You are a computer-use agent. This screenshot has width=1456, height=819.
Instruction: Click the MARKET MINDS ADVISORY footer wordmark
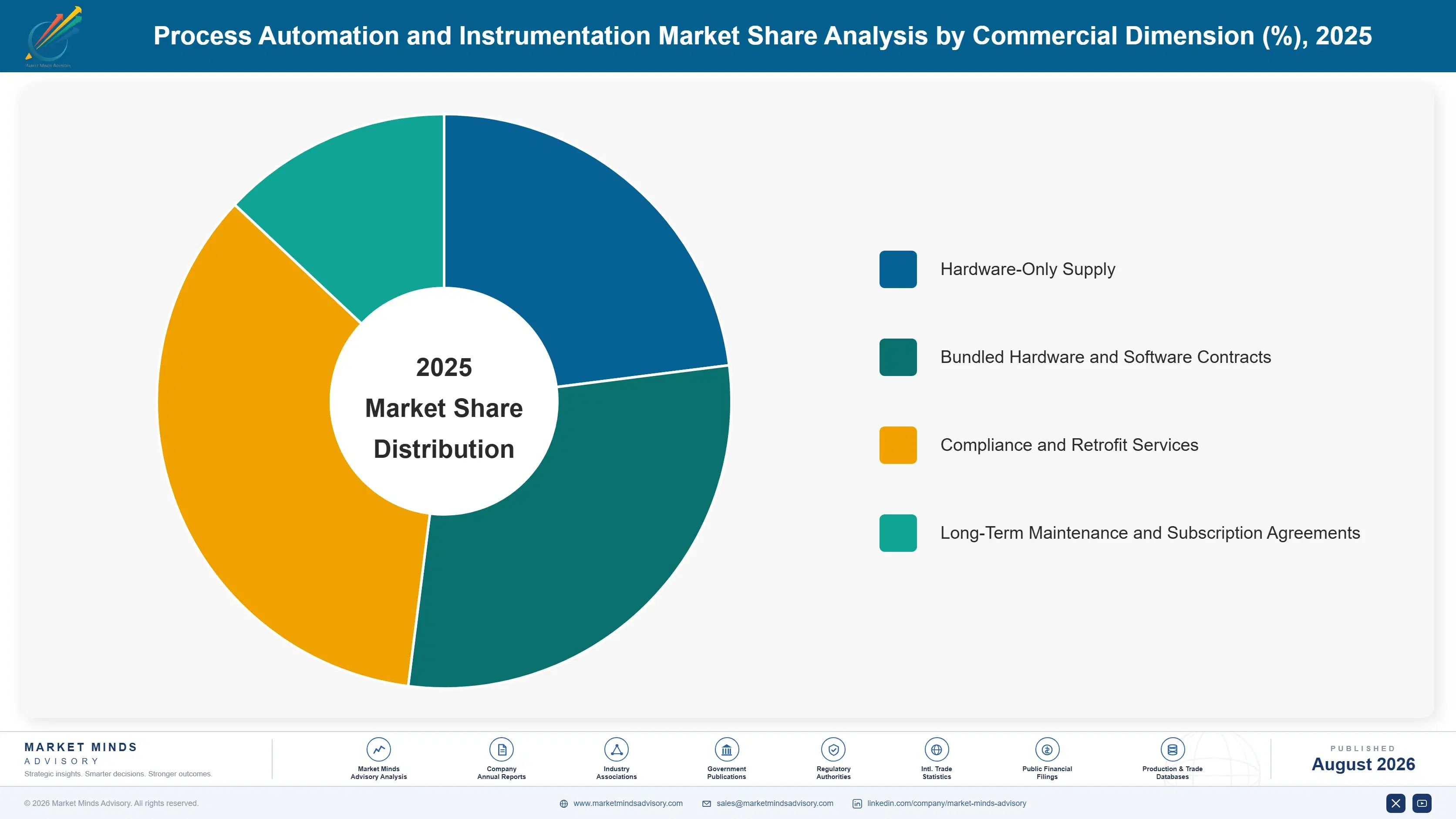[80, 753]
